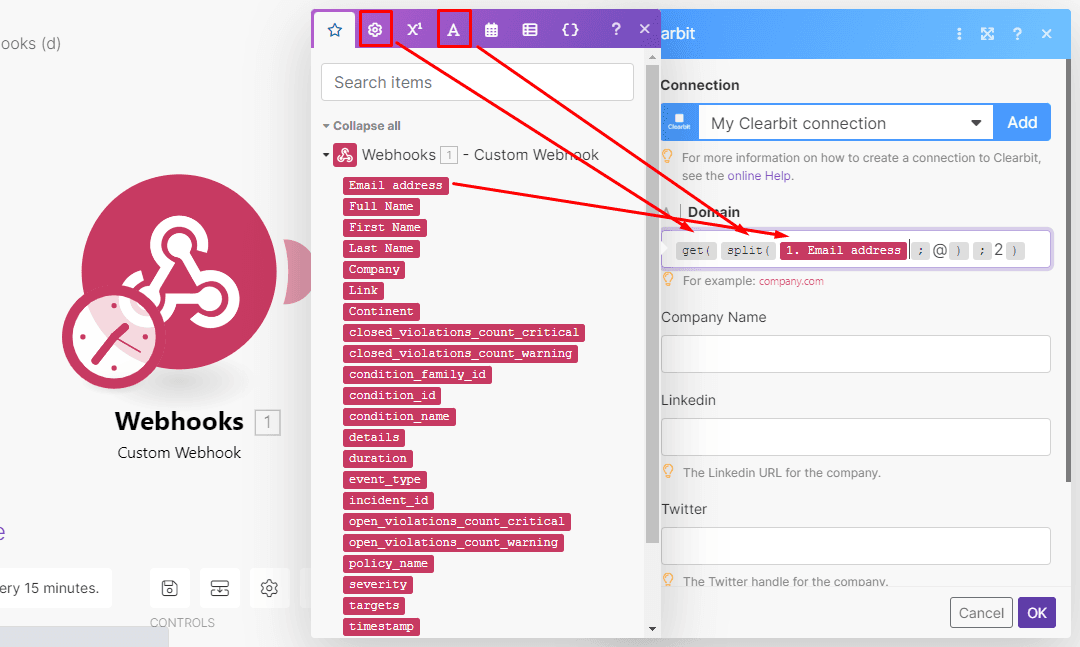
Task: Collapse the Webhooks Custom Webhook tree
Action: click(x=326, y=155)
